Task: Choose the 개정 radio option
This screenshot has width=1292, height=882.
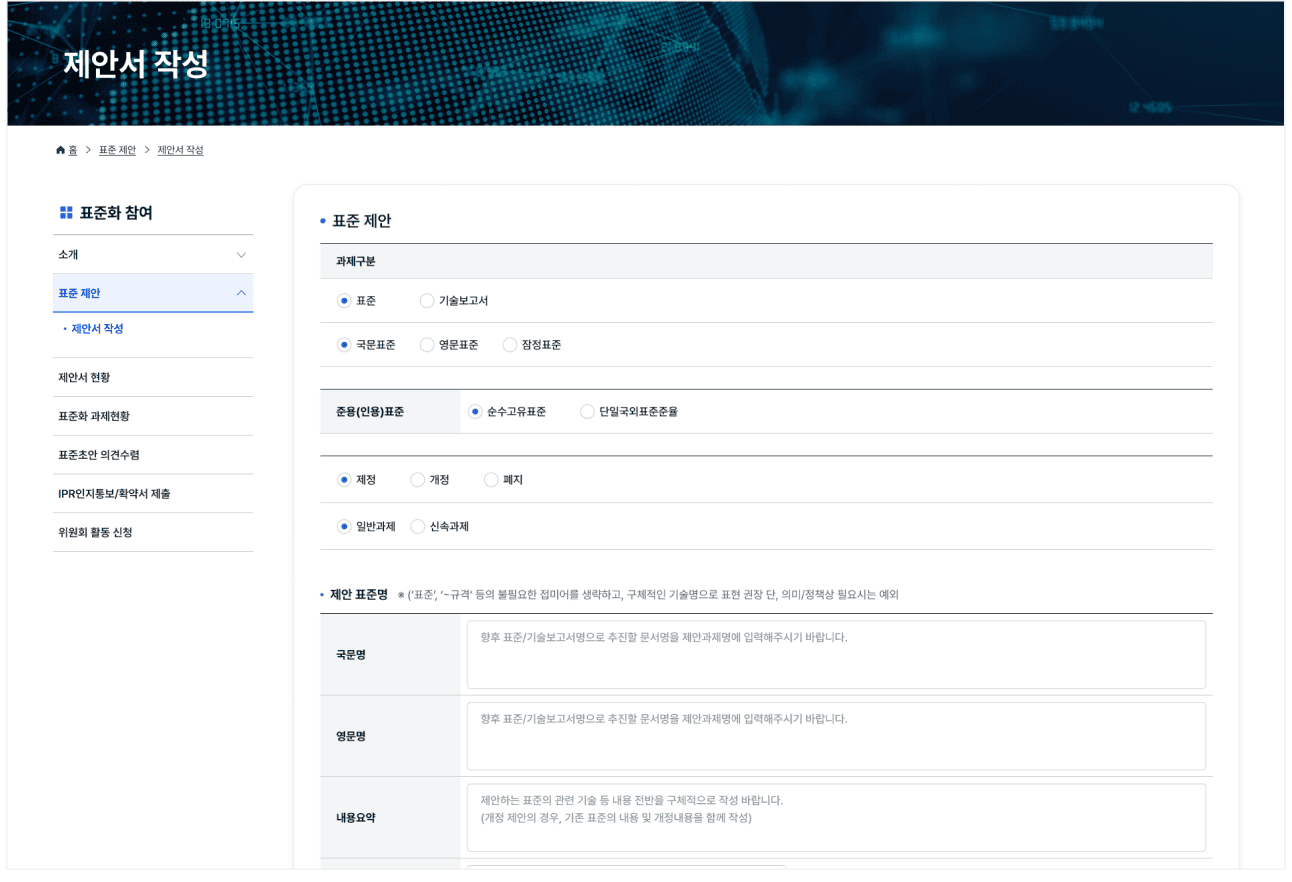Action: coord(418,480)
